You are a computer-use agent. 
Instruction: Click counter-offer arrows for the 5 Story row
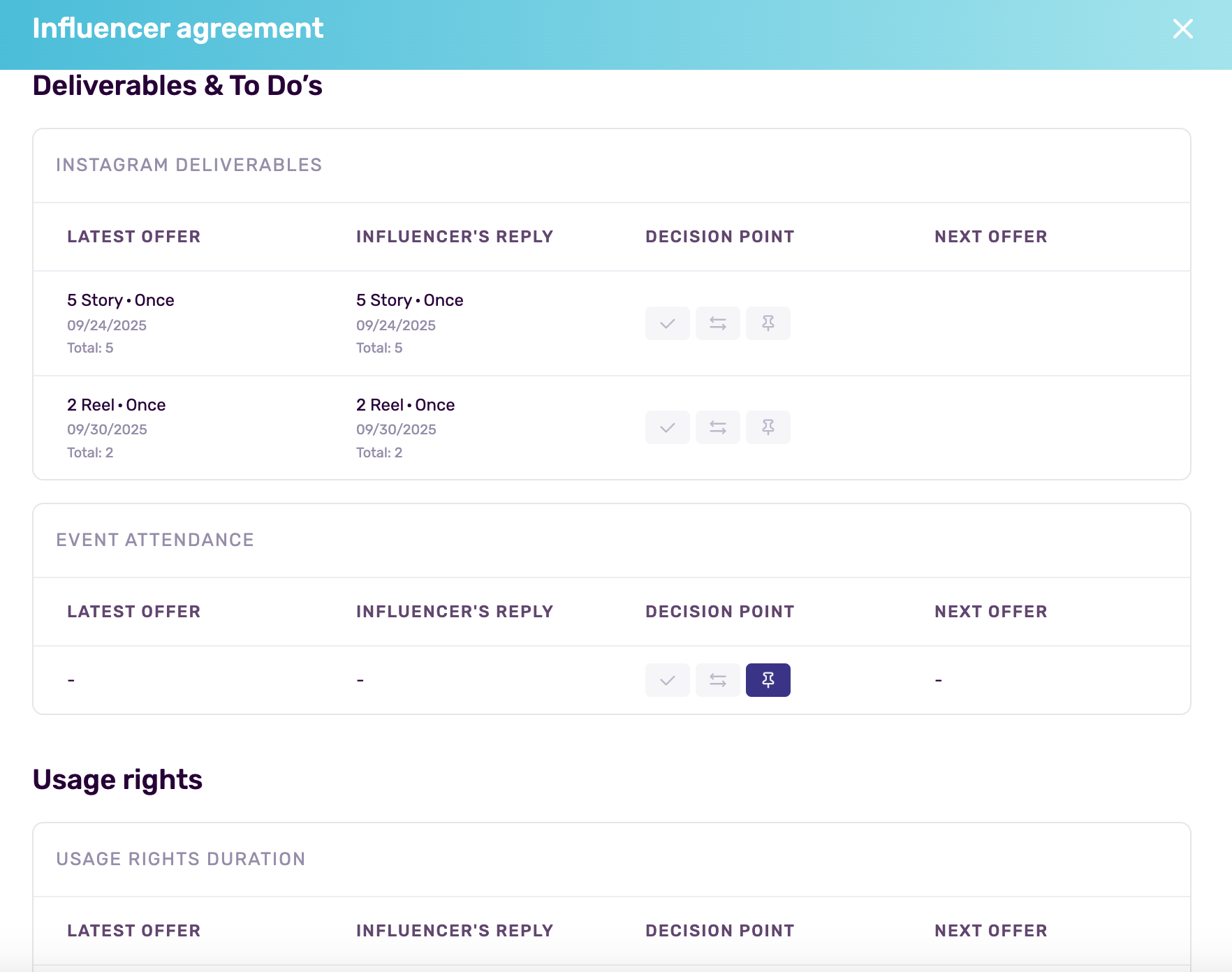pyautogui.click(x=717, y=323)
